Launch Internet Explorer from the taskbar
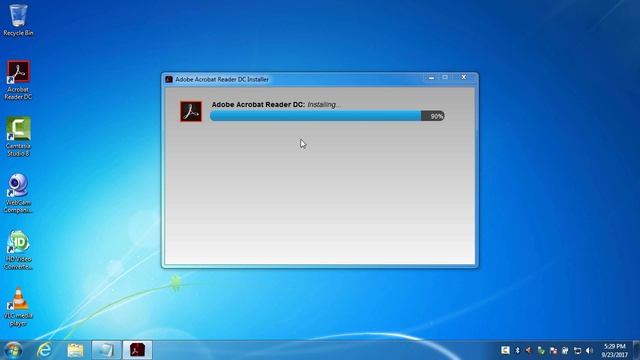 44,350
